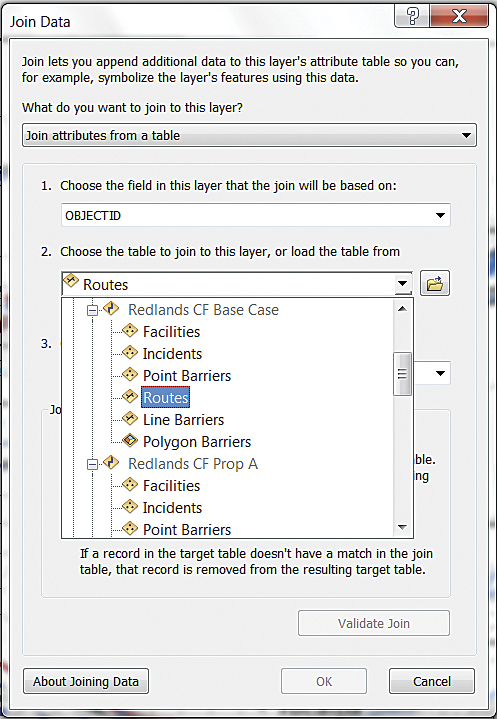Screen dimensions: 497x719
Task: Select the Incidents icon under Redlands CF Base Case
Action: coord(130,352)
